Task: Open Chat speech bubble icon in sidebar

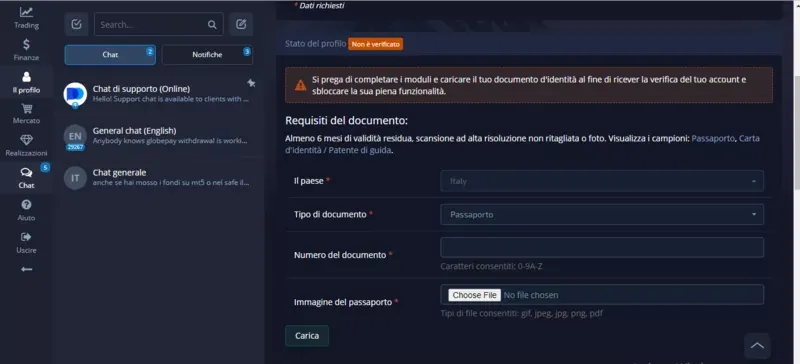Action: pos(26,173)
